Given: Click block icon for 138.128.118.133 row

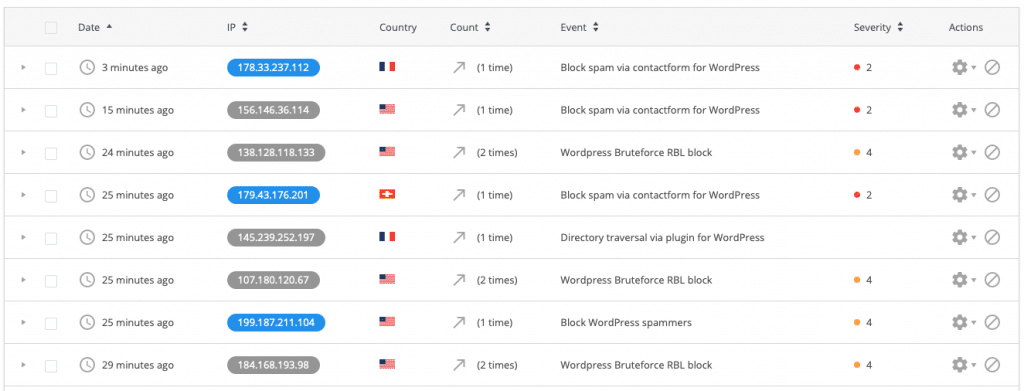Looking at the screenshot, I should pyautogui.click(x=992, y=152).
